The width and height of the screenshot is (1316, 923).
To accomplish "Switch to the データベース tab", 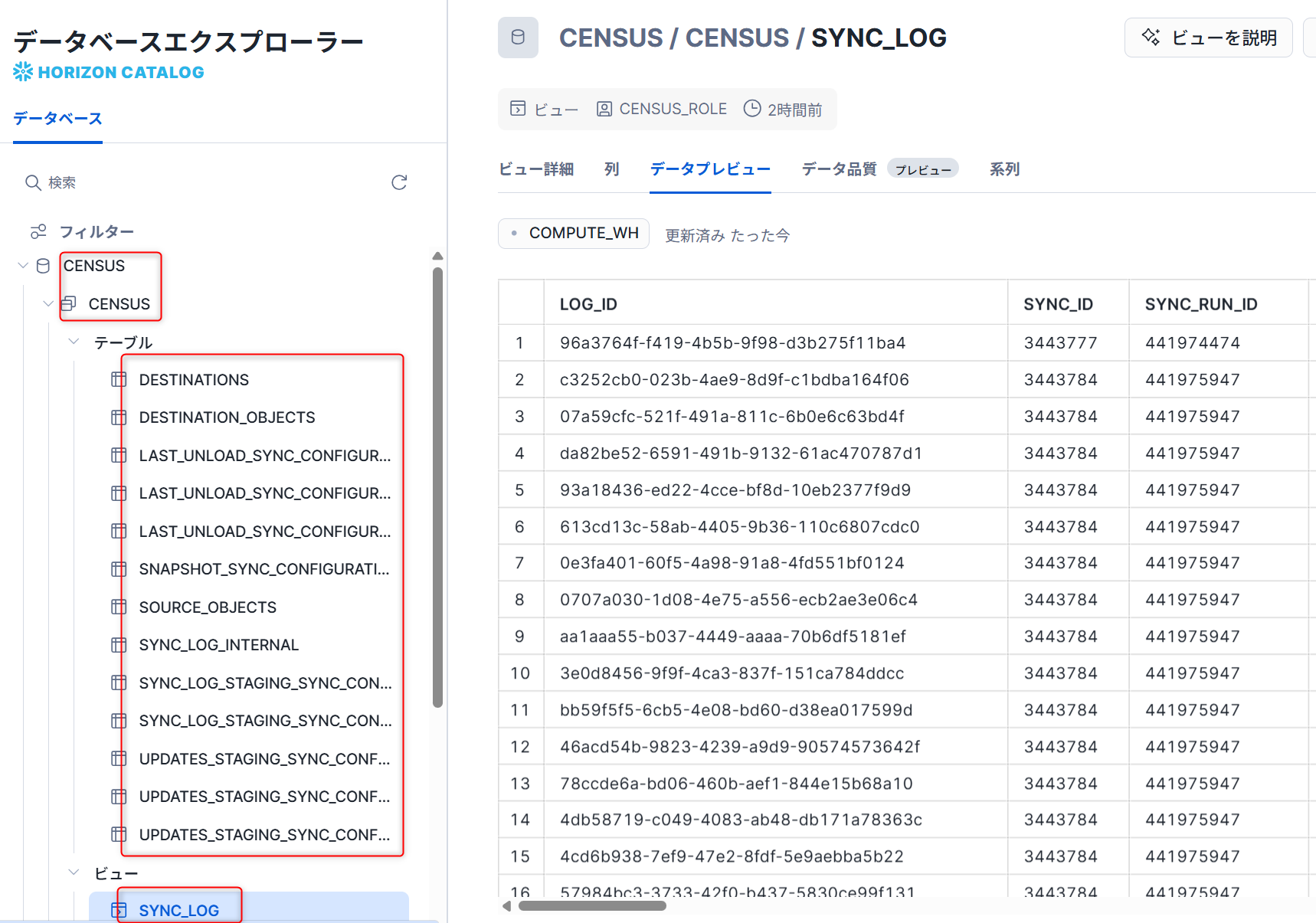I will [57, 119].
